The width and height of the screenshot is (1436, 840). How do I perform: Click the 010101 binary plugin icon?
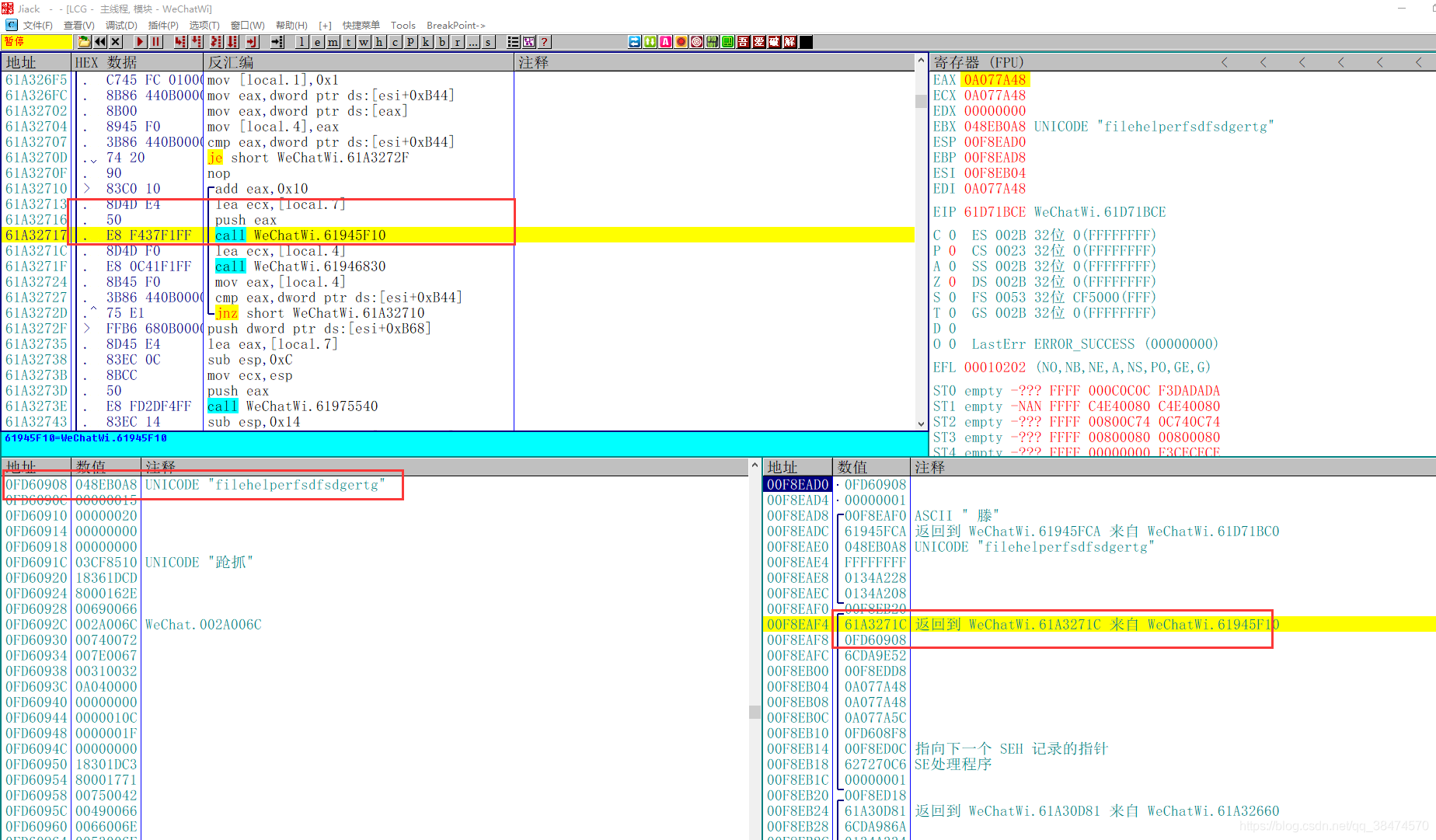(x=713, y=42)
